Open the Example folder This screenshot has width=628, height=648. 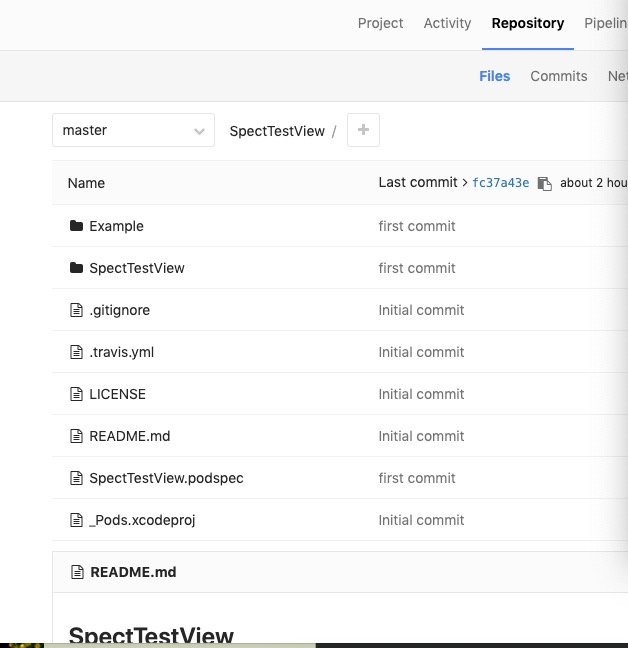point(116,226)
